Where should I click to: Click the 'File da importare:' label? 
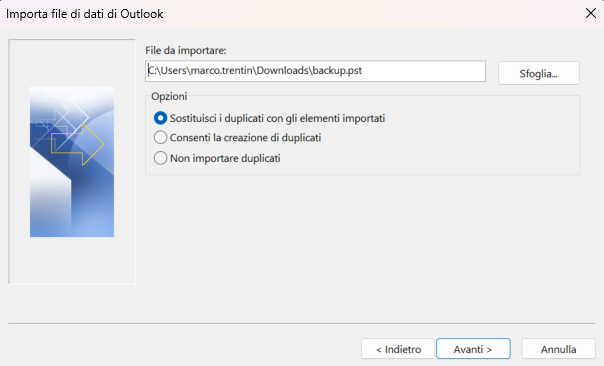(x=186, y=50)
